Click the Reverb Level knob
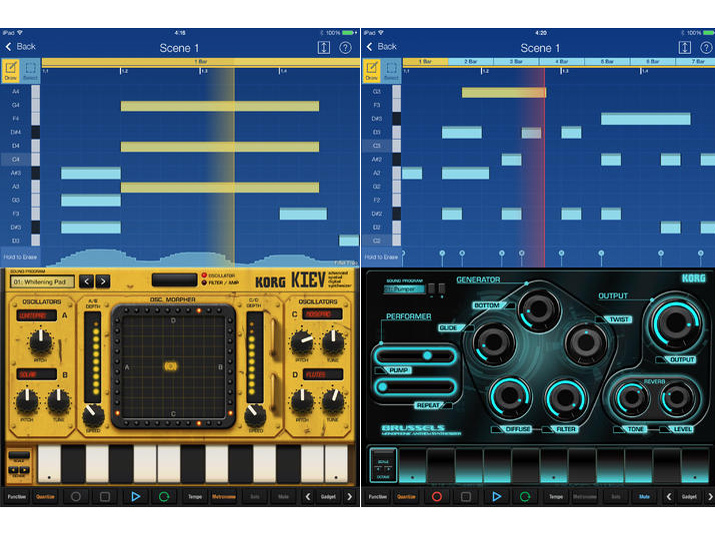The image size is (715, 536). tap(677, 398)
